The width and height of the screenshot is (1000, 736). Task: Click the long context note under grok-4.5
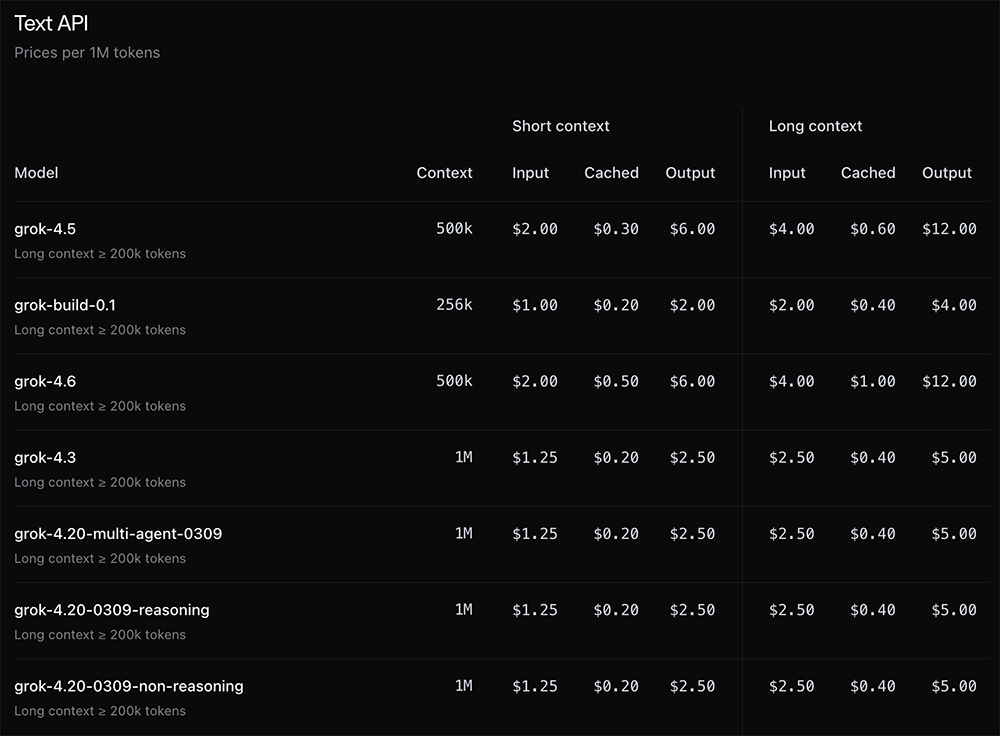coord(99,254)
